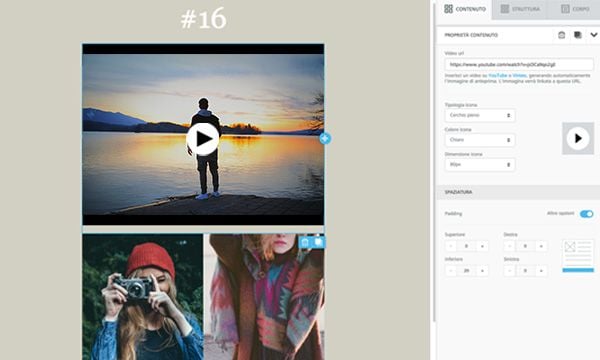Increase the Destra padding value
The width and height of the screenshot is (600, 360).
tap(541, 246)
